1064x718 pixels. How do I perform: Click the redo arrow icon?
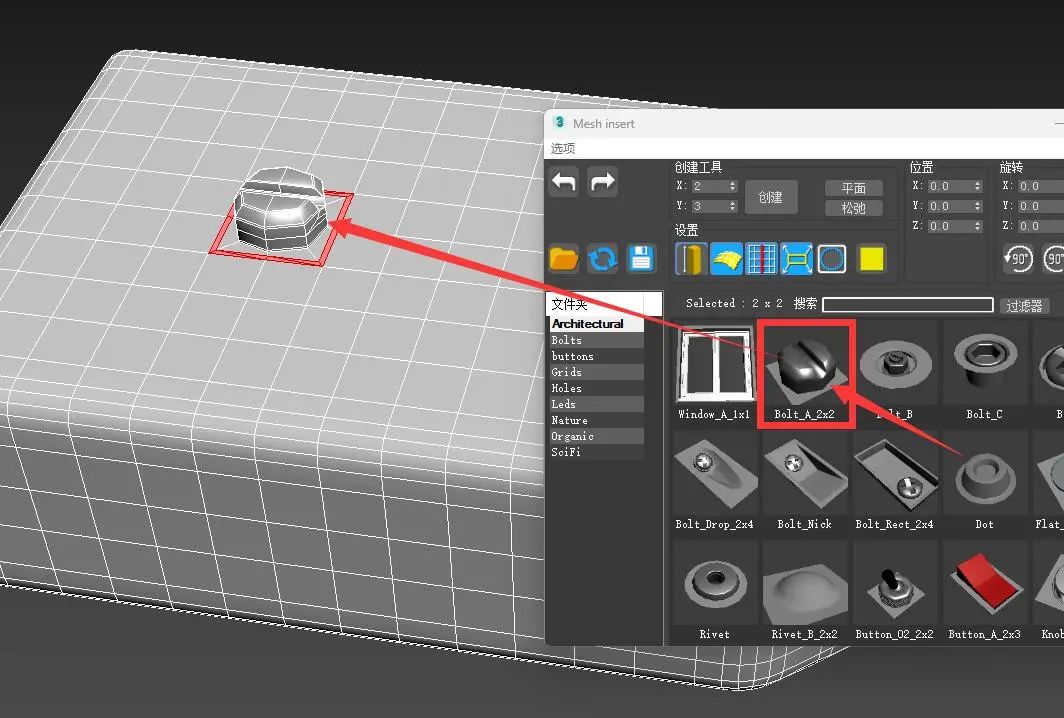(603, 181)
